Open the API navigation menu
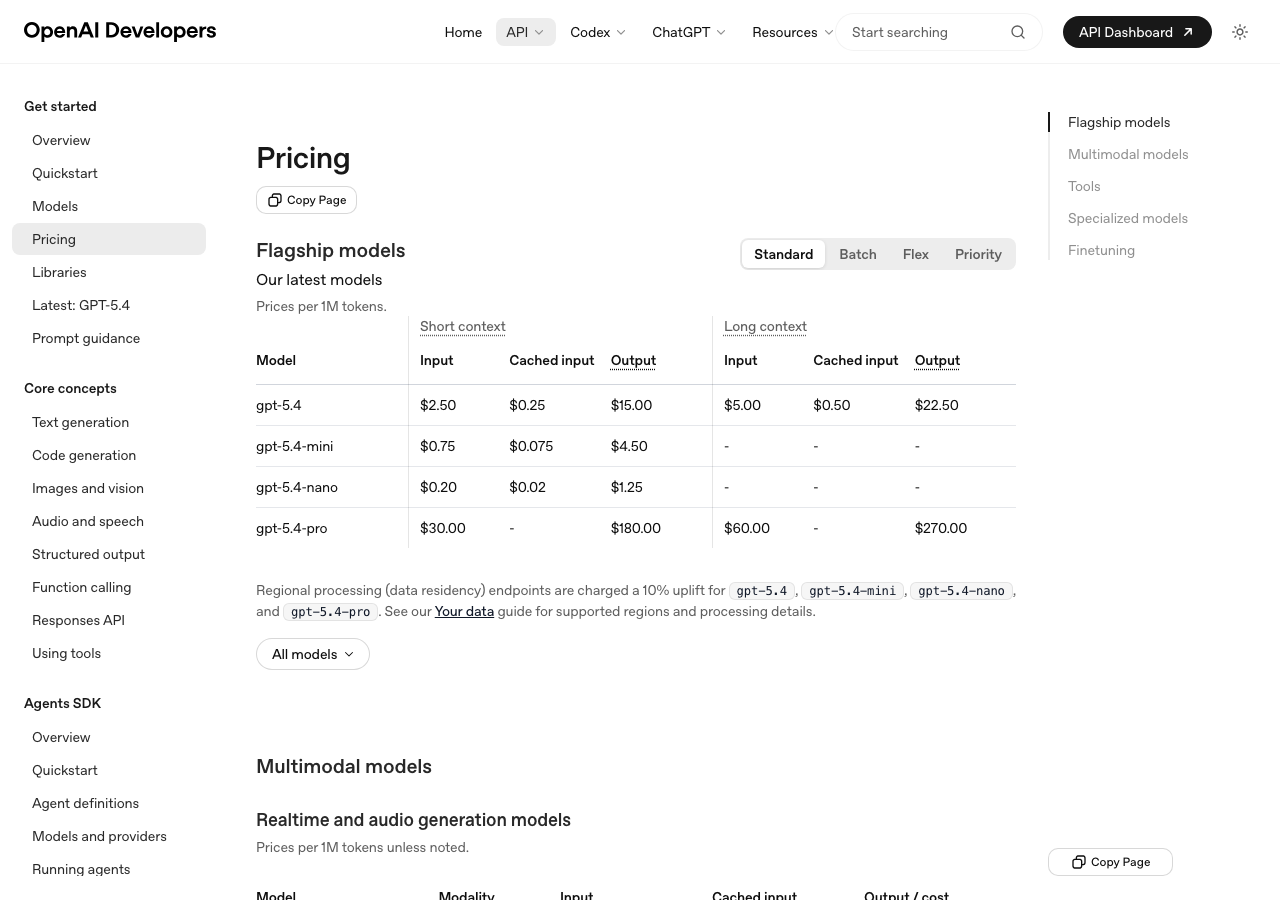 tap(525, 32)
